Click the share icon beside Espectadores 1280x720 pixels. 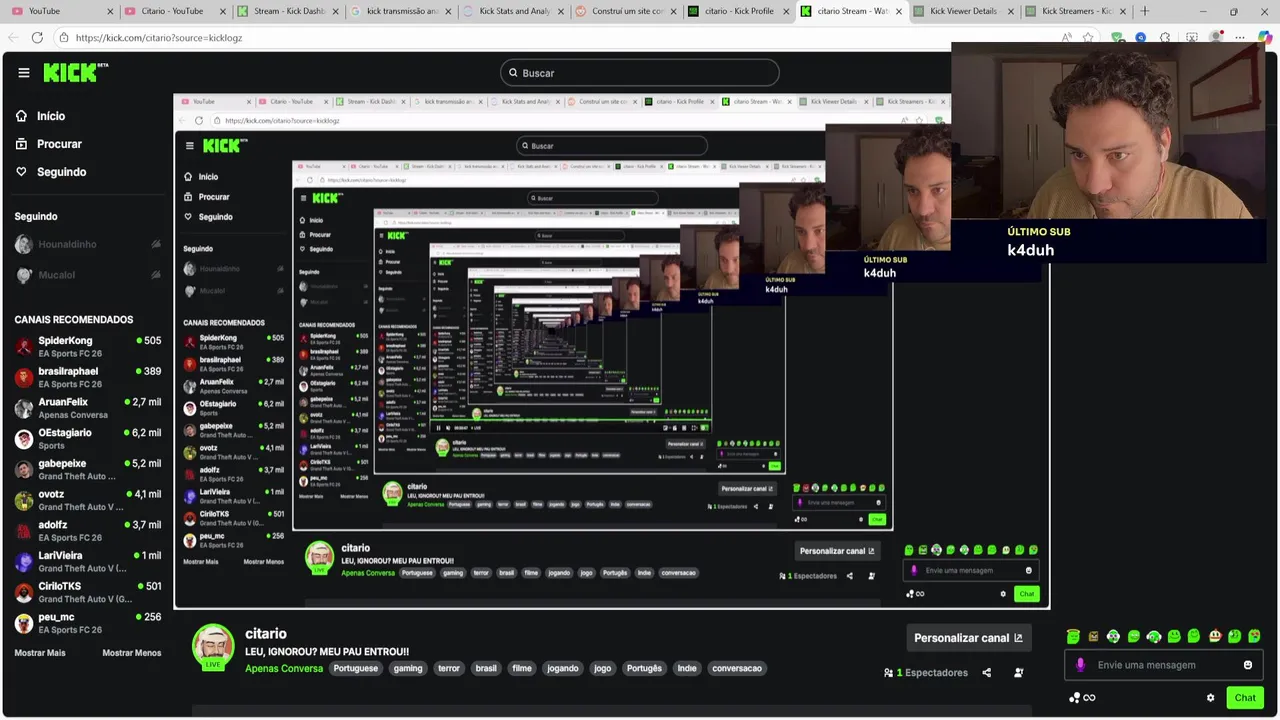pos(987,673)
